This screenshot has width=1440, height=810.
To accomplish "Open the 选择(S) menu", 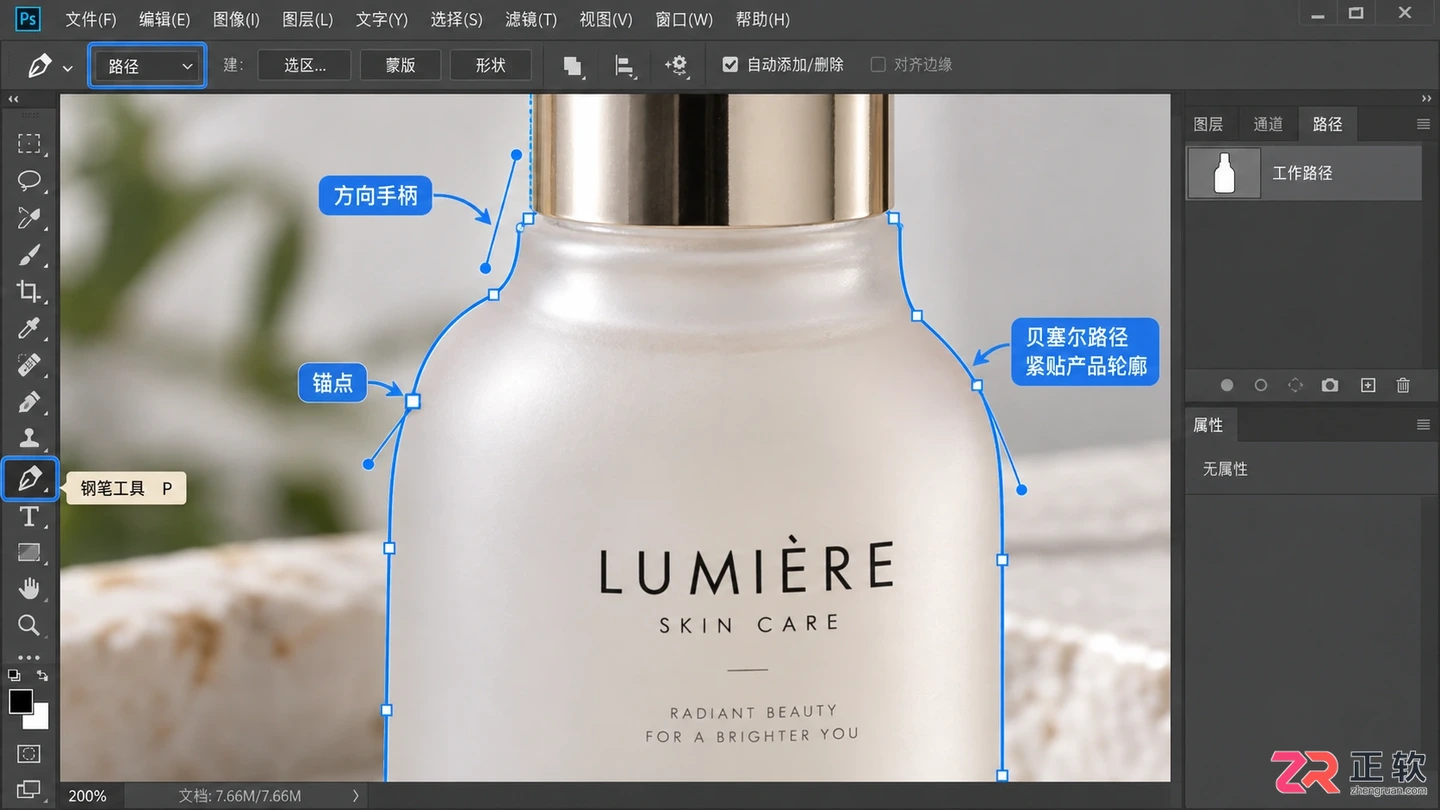I will pyautogui.click(x=456, y=19).
